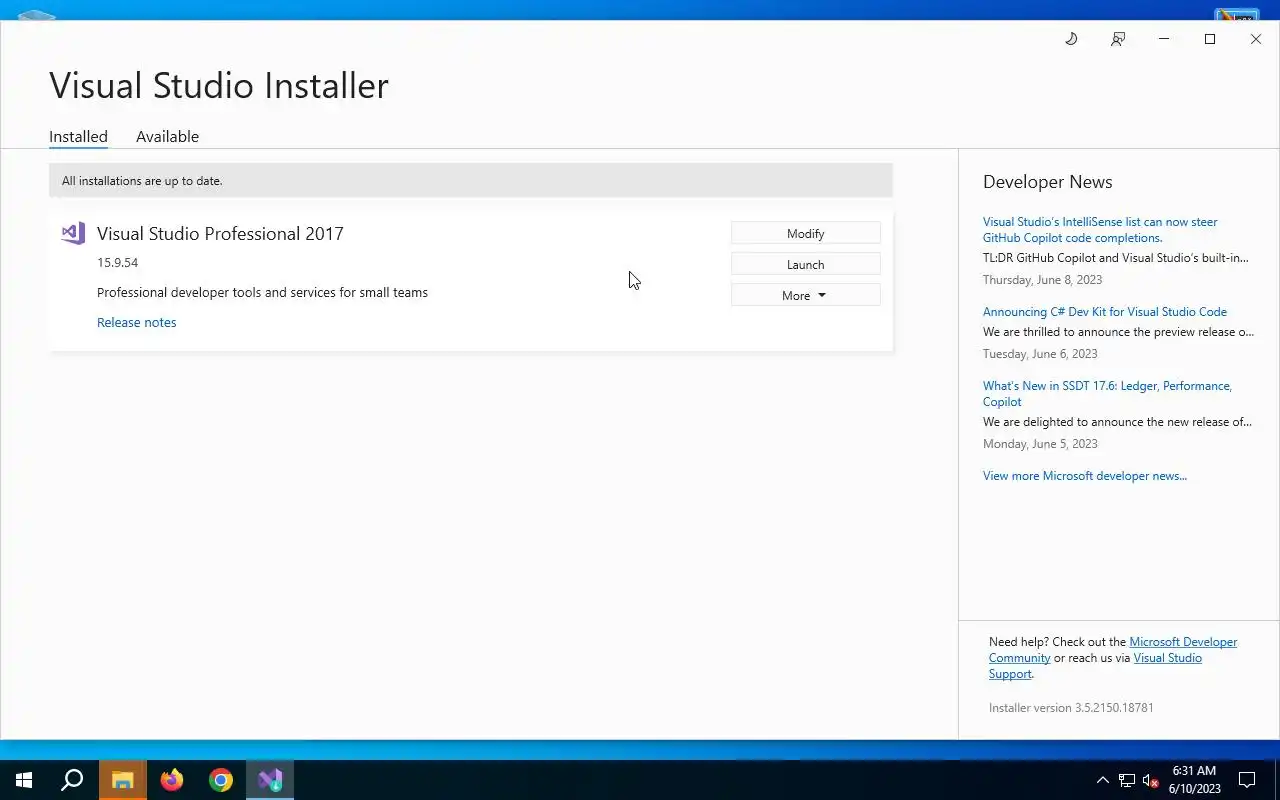
Task: Show hidden system tray icons
Action: tap(1103, 780)
